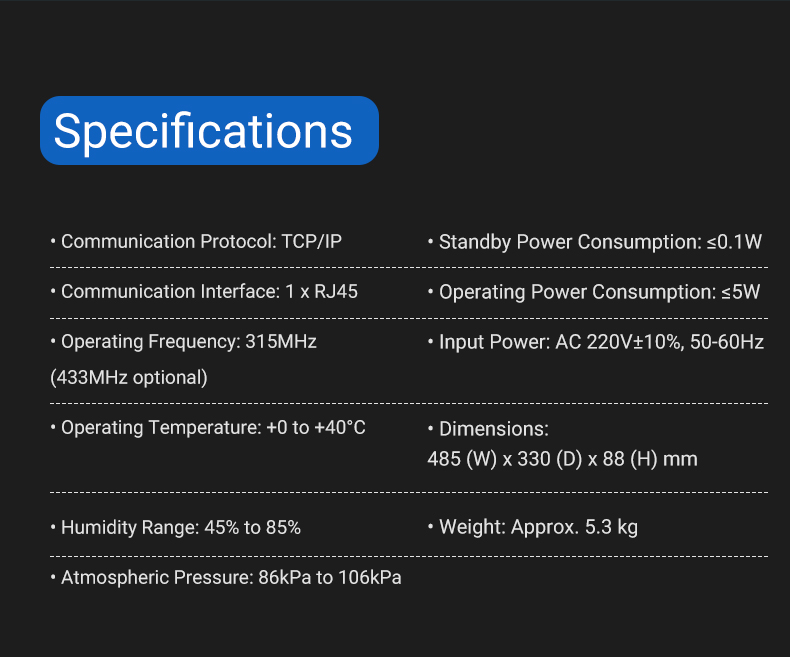The width and height of the screenshot is (790, 657).
Task: Click the bullet before Standby Power Consumption
Action: pyautogui.click(x=430, y=242)
